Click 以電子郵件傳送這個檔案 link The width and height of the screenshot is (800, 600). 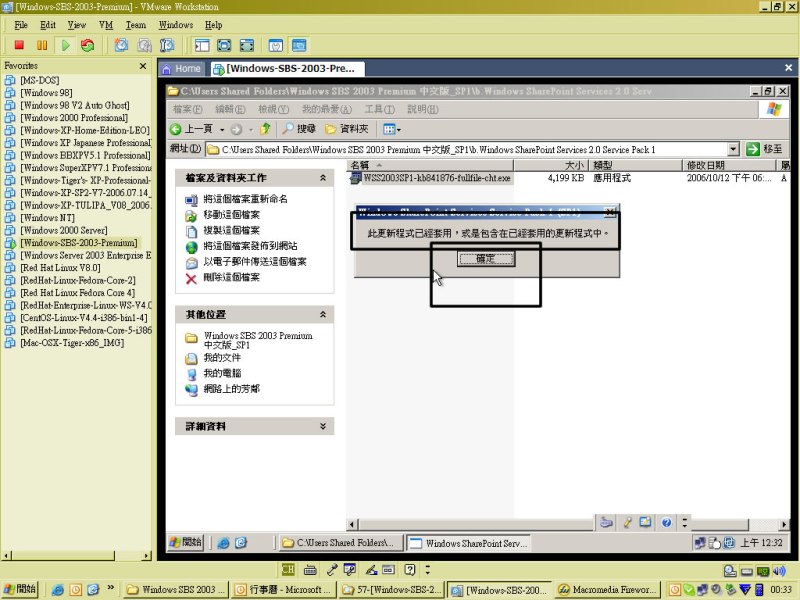click(x=255, y=262)
